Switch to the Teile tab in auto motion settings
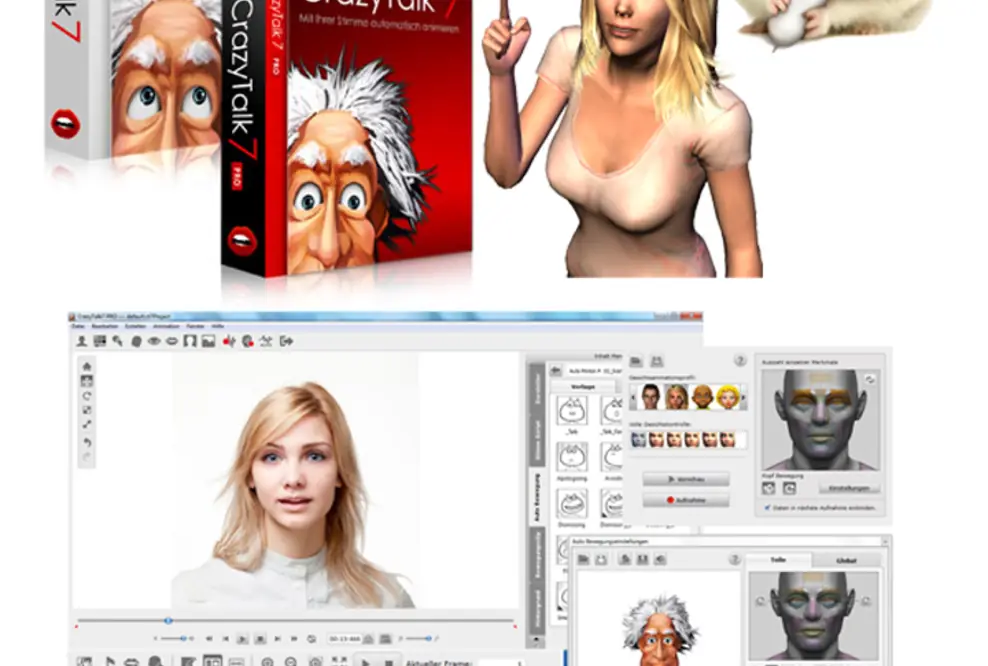This screenshot has width=988, height=666. [x=778, y=560]
